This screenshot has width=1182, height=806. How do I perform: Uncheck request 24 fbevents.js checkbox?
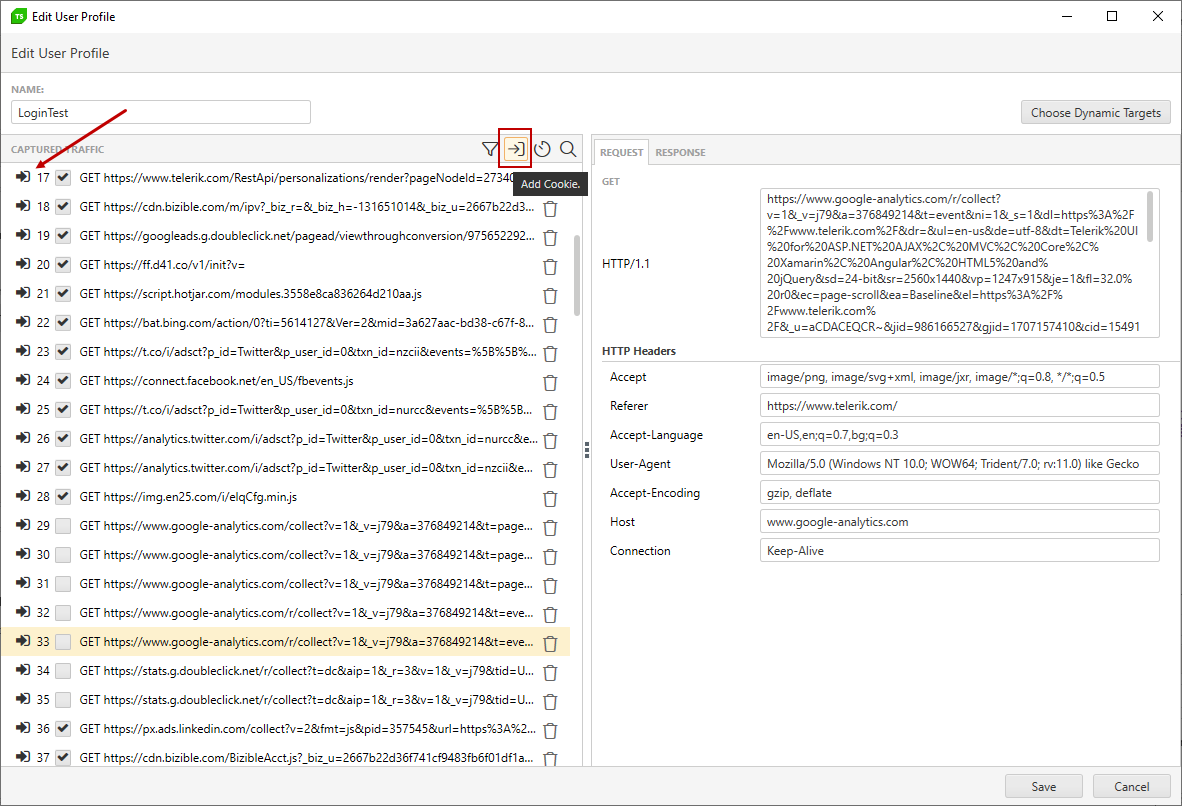63,381
